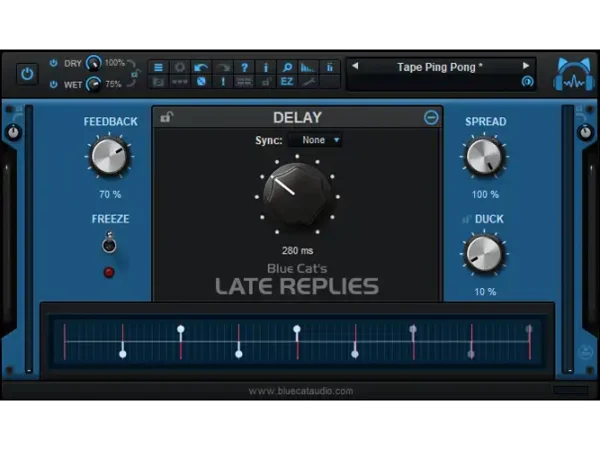Click the small icon left of DUCK label

[466, 219]
